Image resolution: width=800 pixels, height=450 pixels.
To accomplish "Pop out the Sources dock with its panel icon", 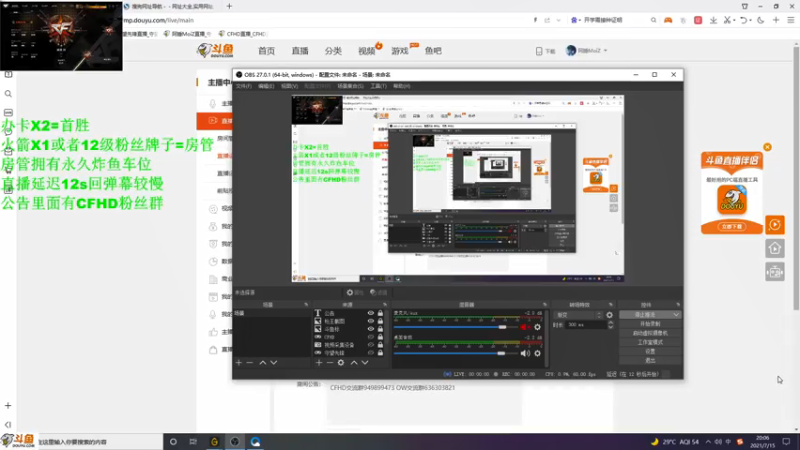I will [385, 305].
